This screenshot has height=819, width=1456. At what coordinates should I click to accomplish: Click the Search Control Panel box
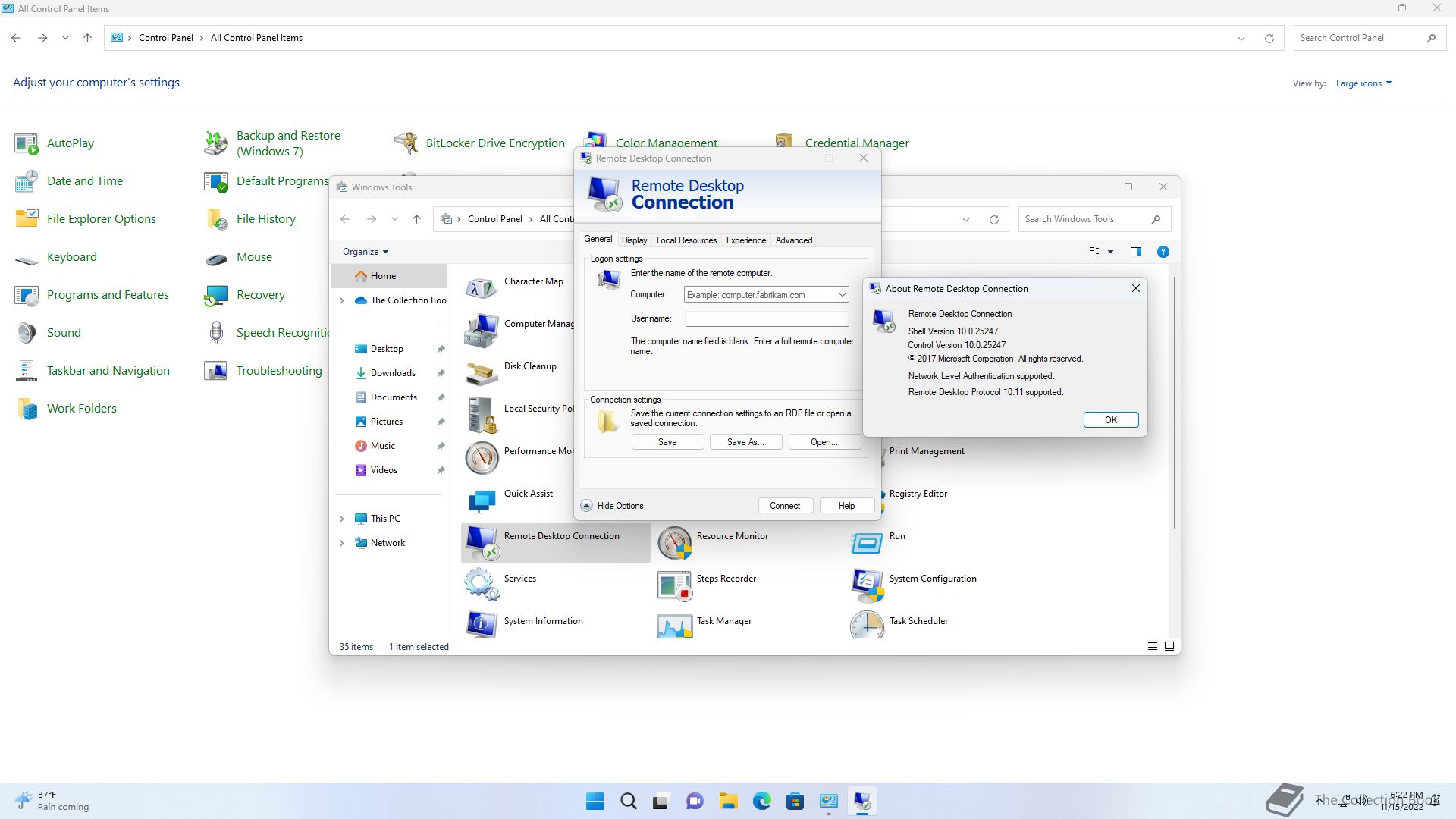click(x=1368, y=38)
